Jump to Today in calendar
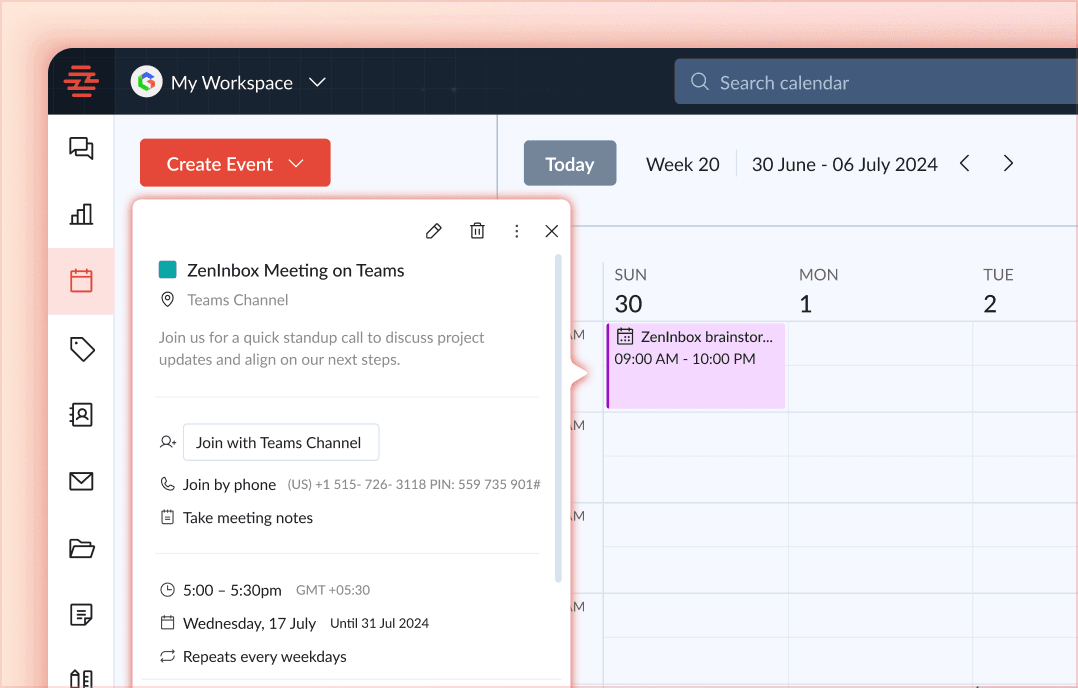The height and width of the screenshot is (688, 1078). (x=570, y=164)
